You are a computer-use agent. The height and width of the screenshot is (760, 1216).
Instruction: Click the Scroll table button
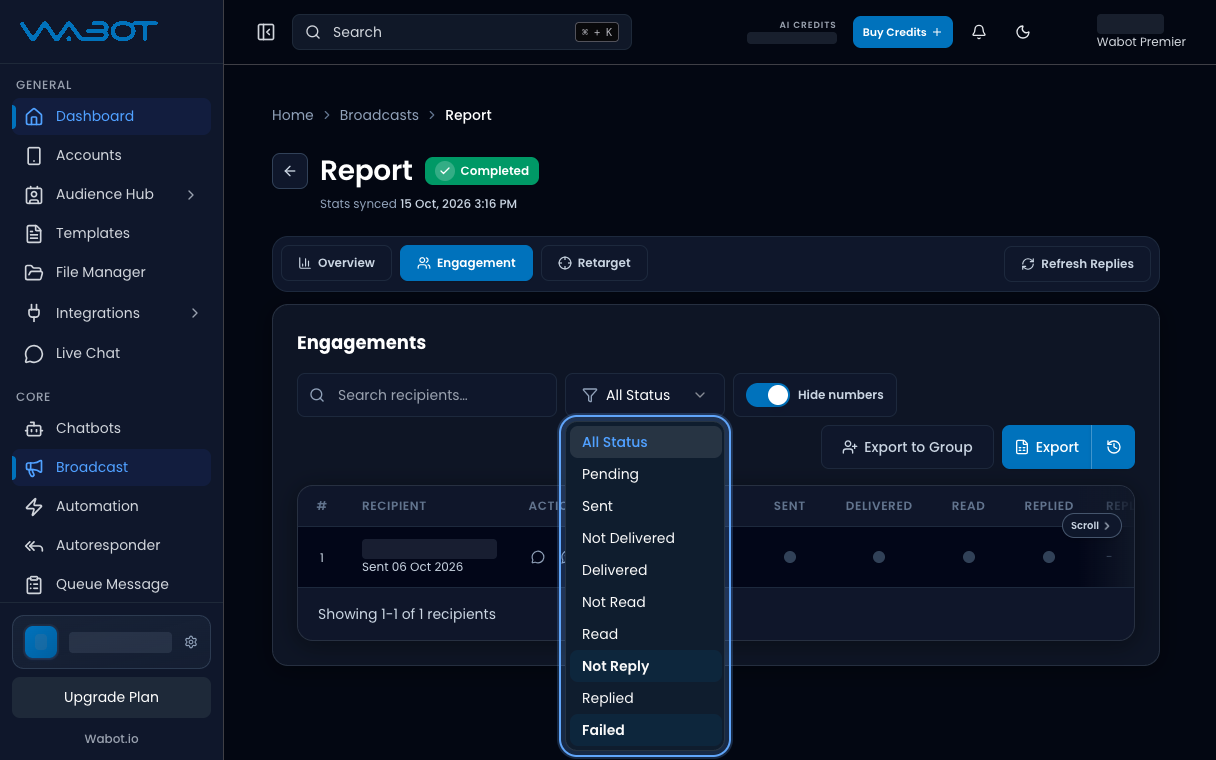click(1091, 525)
